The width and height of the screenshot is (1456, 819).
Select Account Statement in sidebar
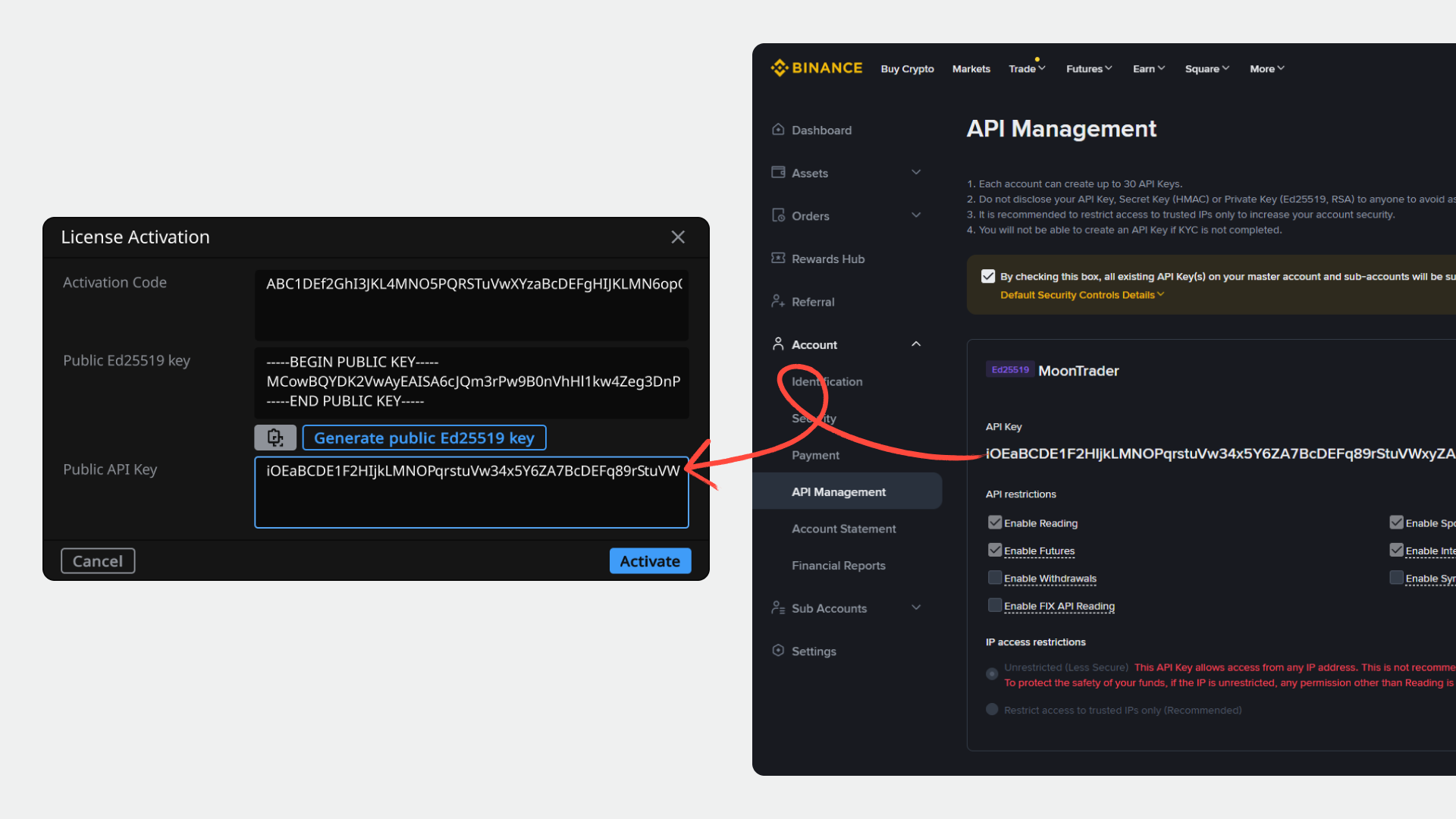click(843, 529)
